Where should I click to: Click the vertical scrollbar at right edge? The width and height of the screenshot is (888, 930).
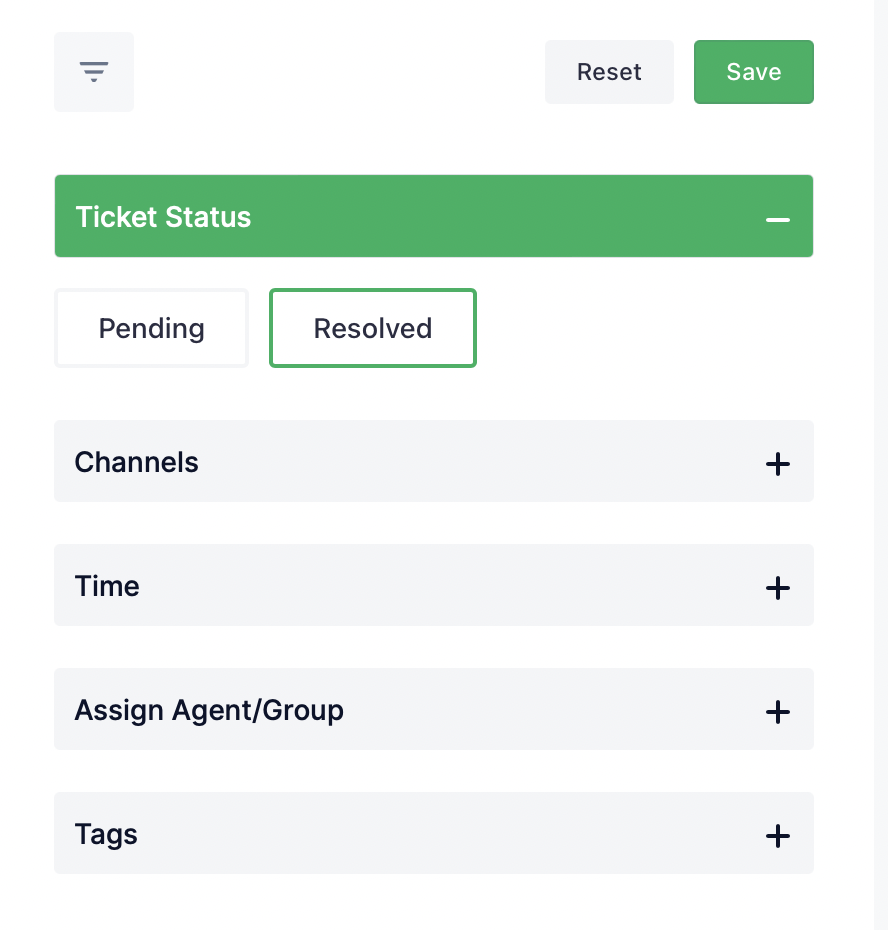coord(881,465)
